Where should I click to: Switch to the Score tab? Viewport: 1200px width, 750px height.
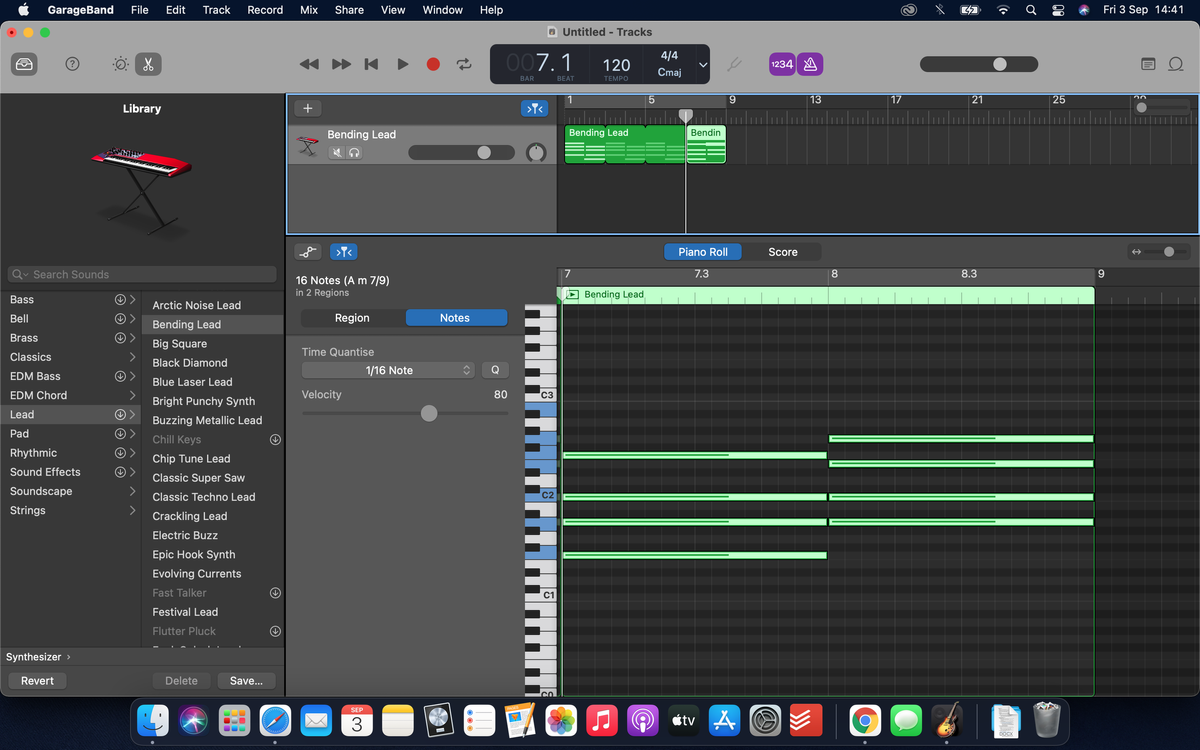point(784,251)
